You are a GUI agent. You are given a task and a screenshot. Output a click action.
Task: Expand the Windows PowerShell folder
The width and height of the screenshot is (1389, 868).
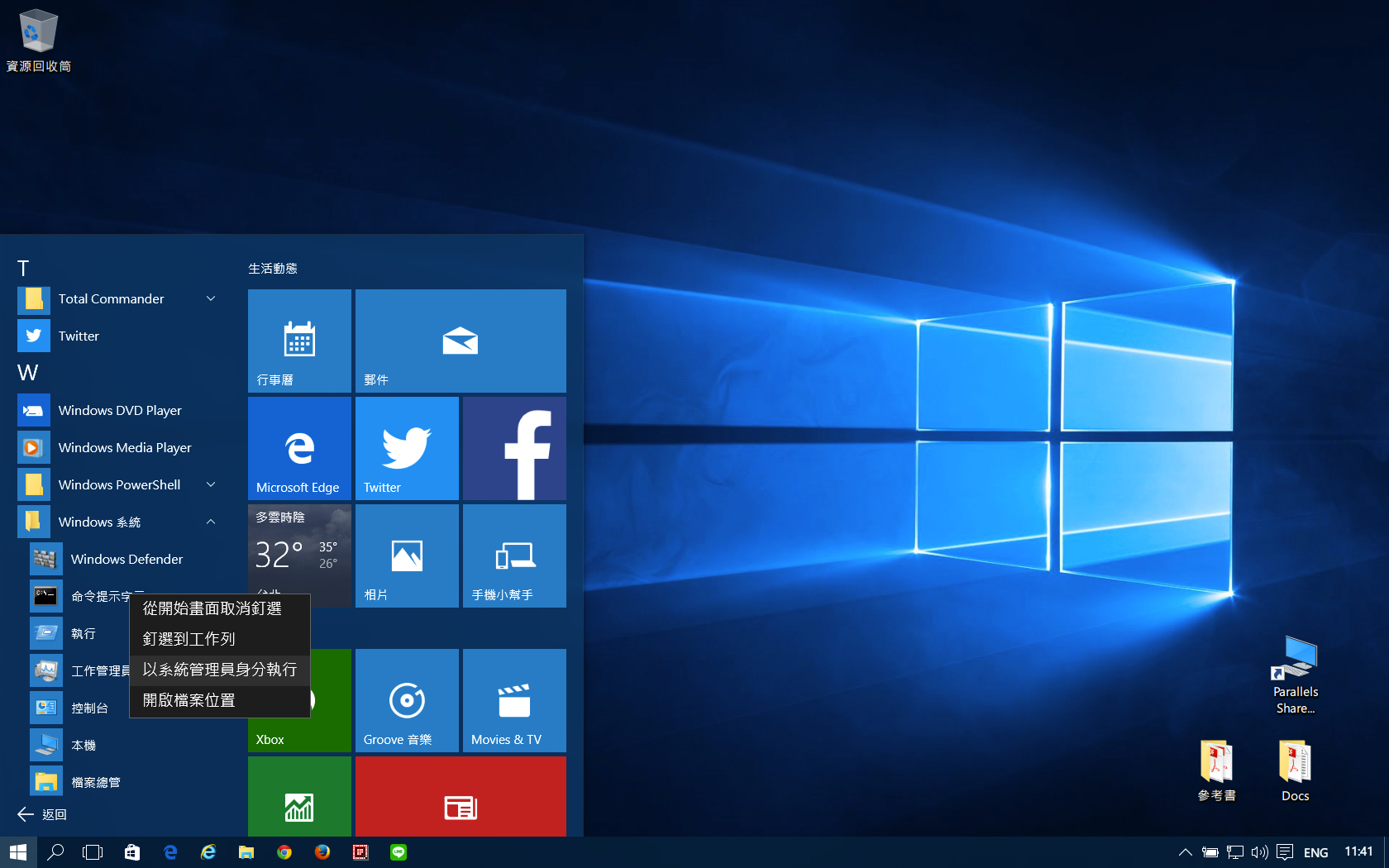coord(211,484)
